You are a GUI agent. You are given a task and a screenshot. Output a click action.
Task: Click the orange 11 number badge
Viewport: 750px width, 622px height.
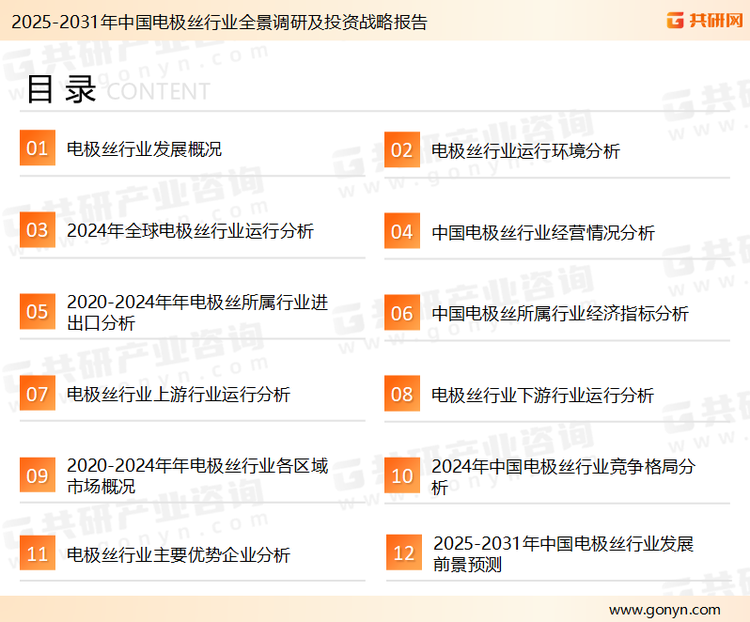(x=37, y=553)
